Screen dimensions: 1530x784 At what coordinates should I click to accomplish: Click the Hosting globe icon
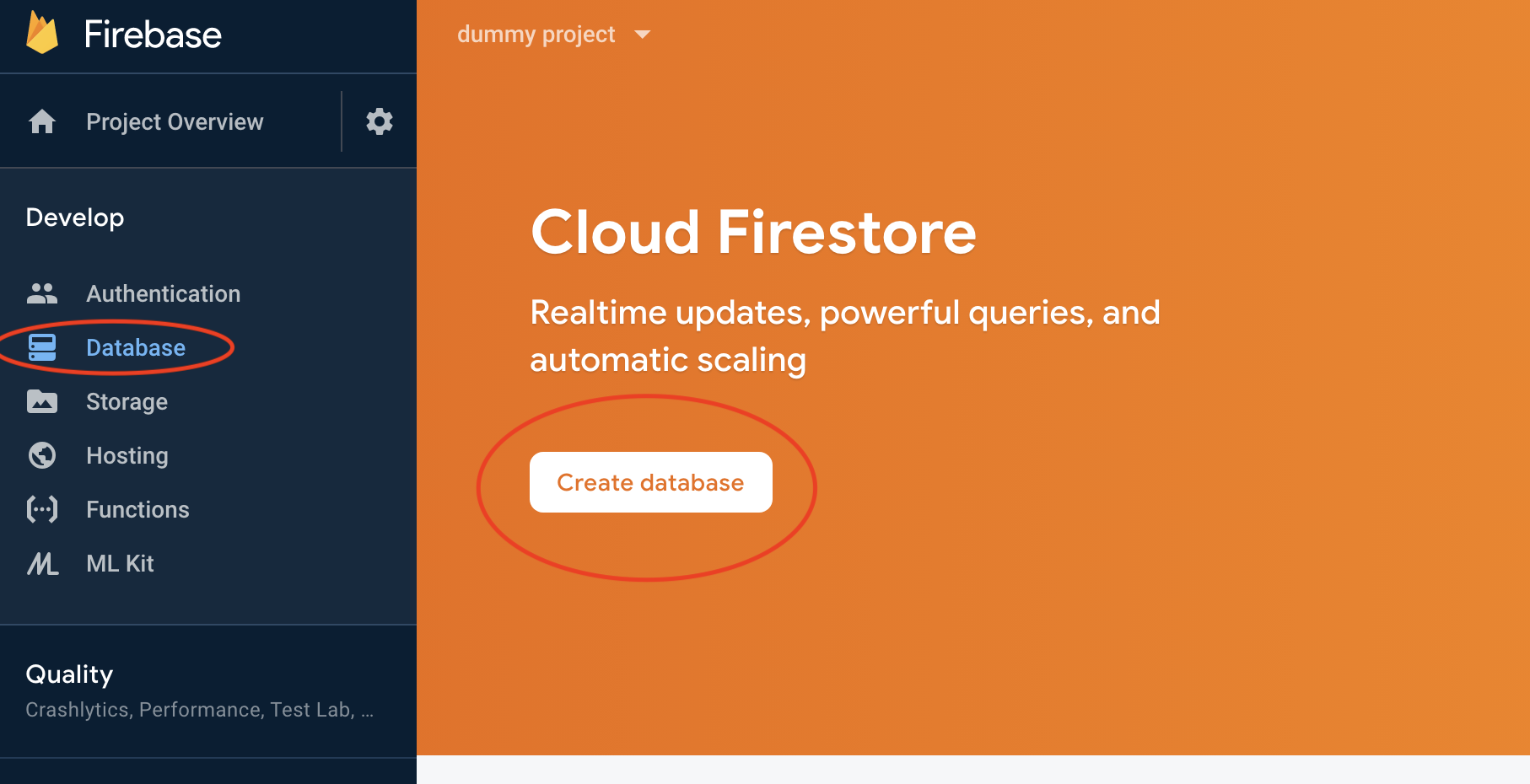click(42, 455)
